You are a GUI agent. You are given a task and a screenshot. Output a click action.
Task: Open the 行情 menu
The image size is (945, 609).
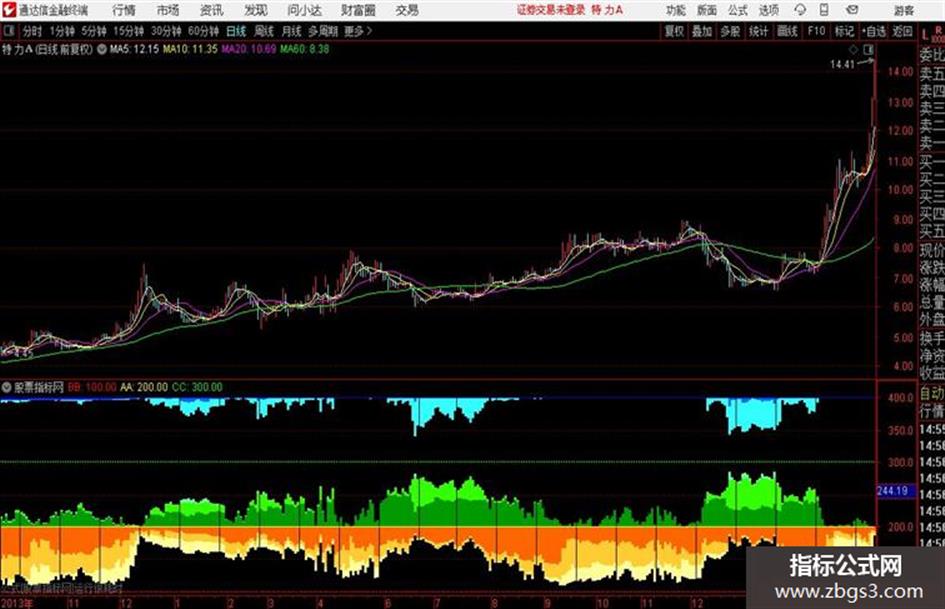click(124, 10)
